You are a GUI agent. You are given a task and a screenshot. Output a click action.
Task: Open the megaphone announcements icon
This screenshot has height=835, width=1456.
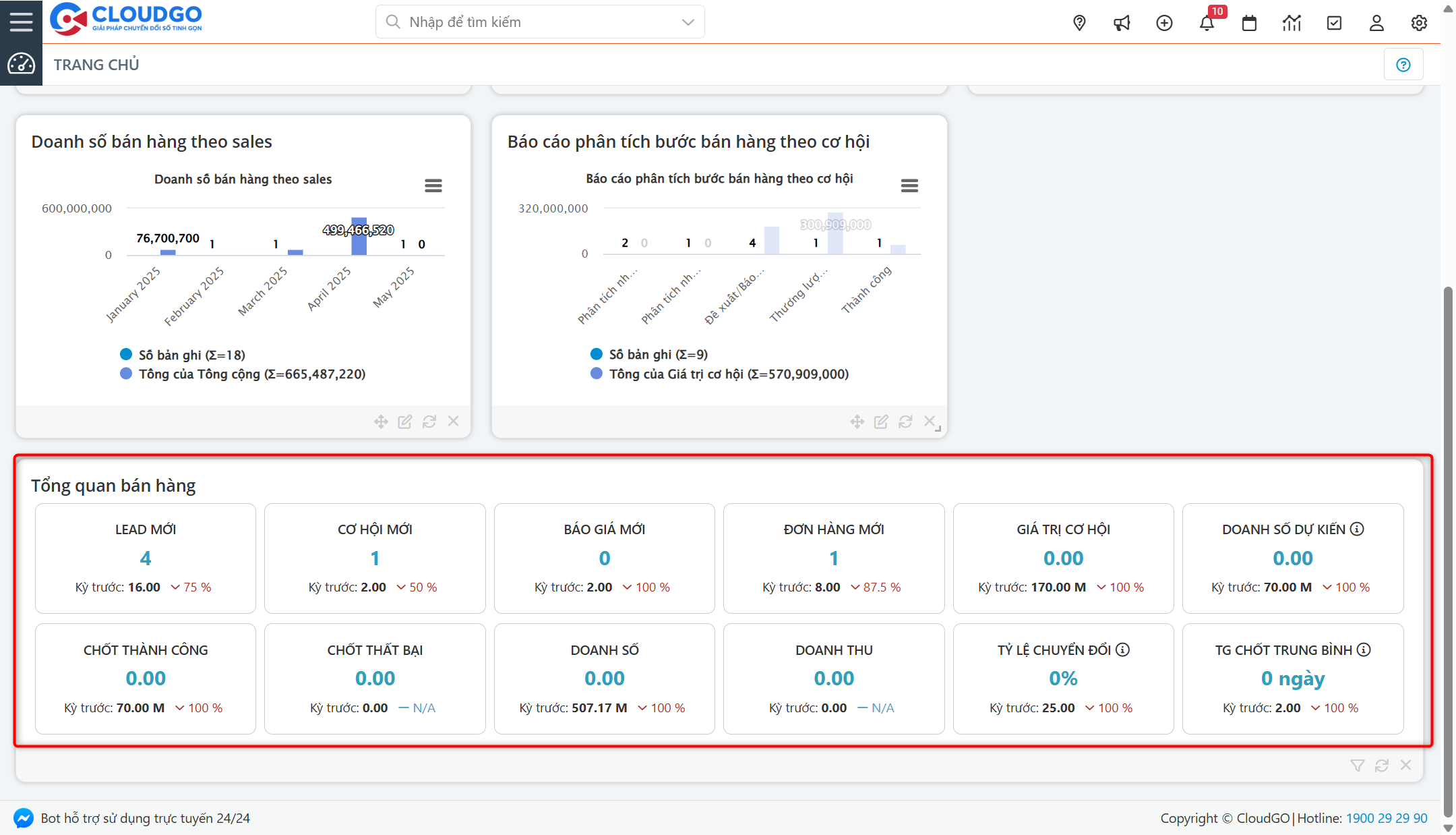[1122, 23]
